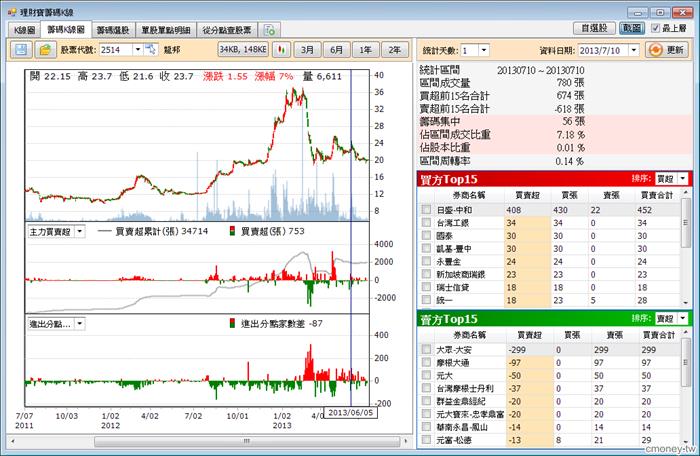This screenshot has width=700, height=456.
Task: Open the buyer Top15 排序 dropdown
Action: pyautogui.click(x=683, y=179)
